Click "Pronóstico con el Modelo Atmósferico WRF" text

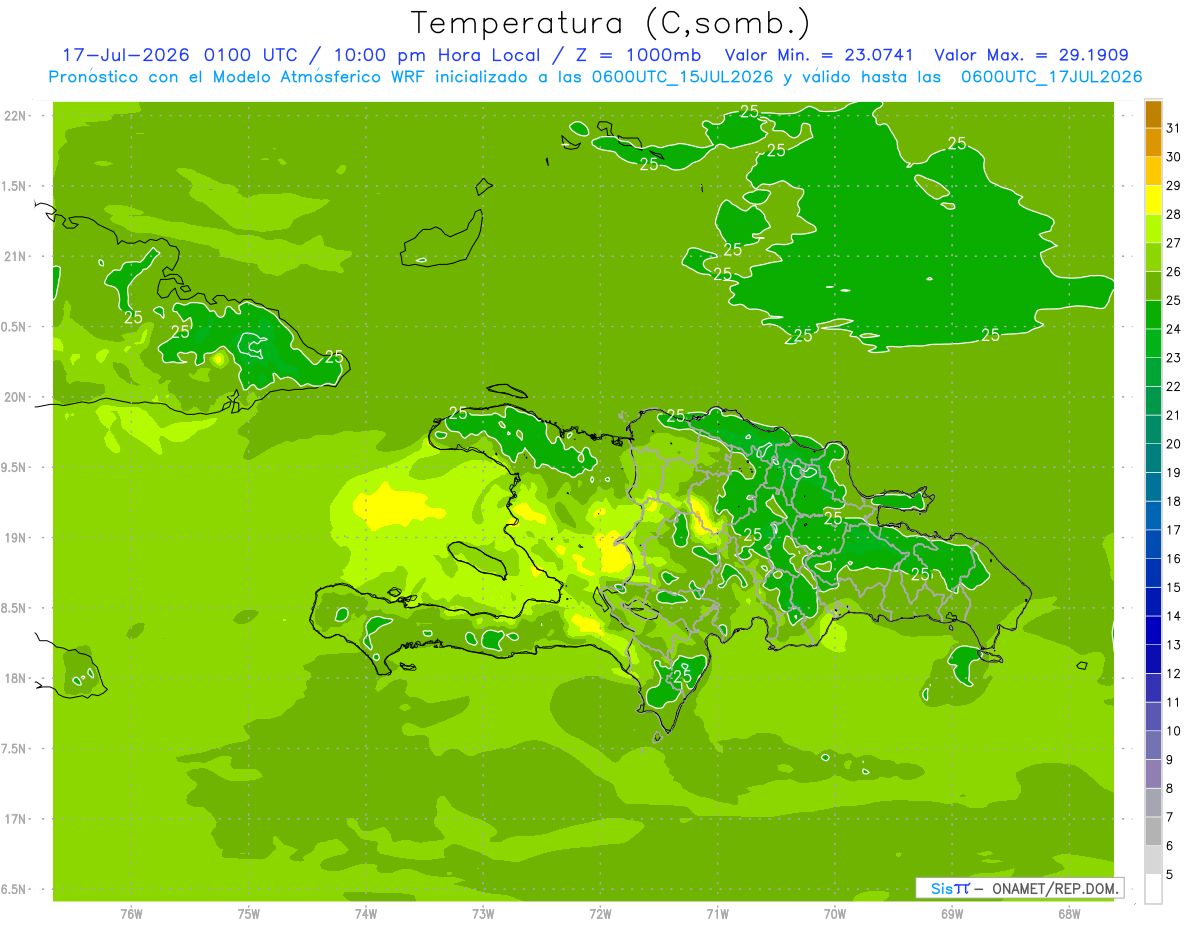[238, 77]
